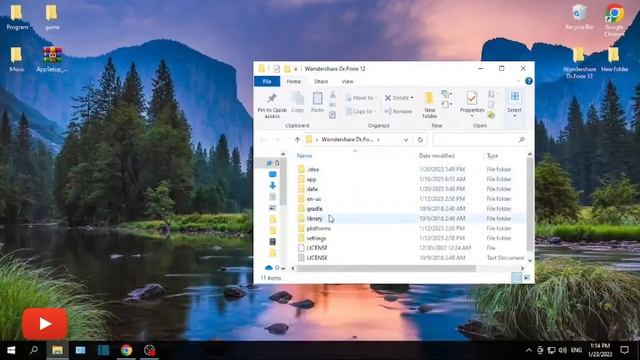The width and height of the screenshot is (640, 360).
Task: Click the Rename button in Organize group
Action: coord(398,111)
